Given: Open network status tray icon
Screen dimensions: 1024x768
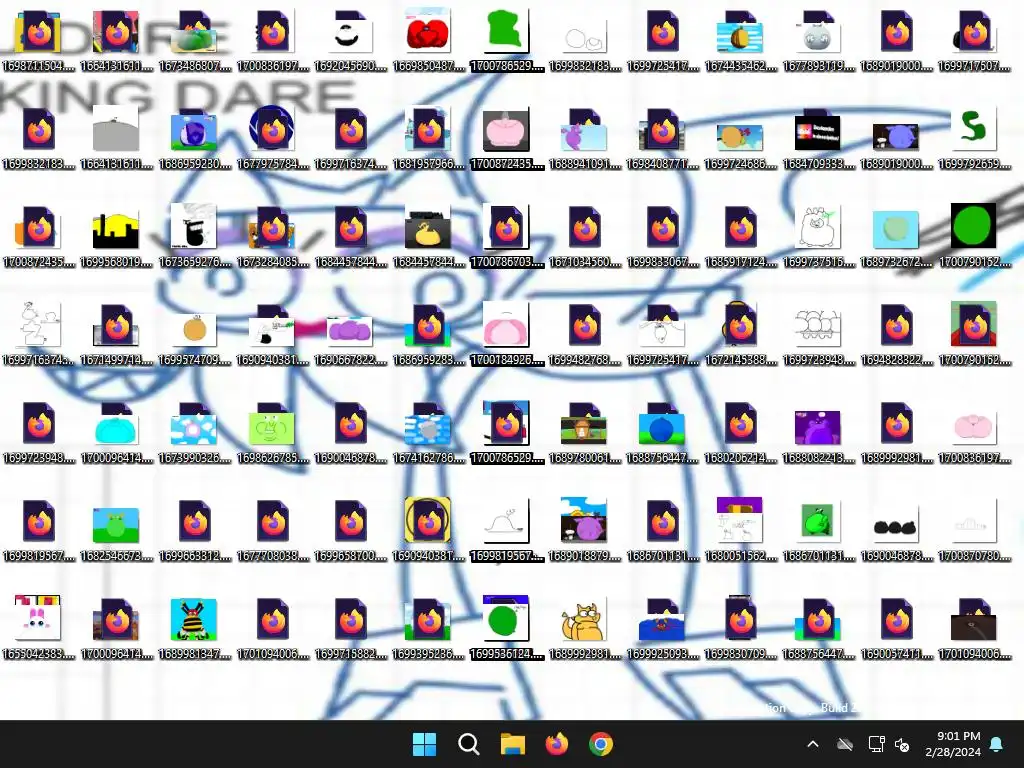Looking at the screenshot, I should coord(876,744).
